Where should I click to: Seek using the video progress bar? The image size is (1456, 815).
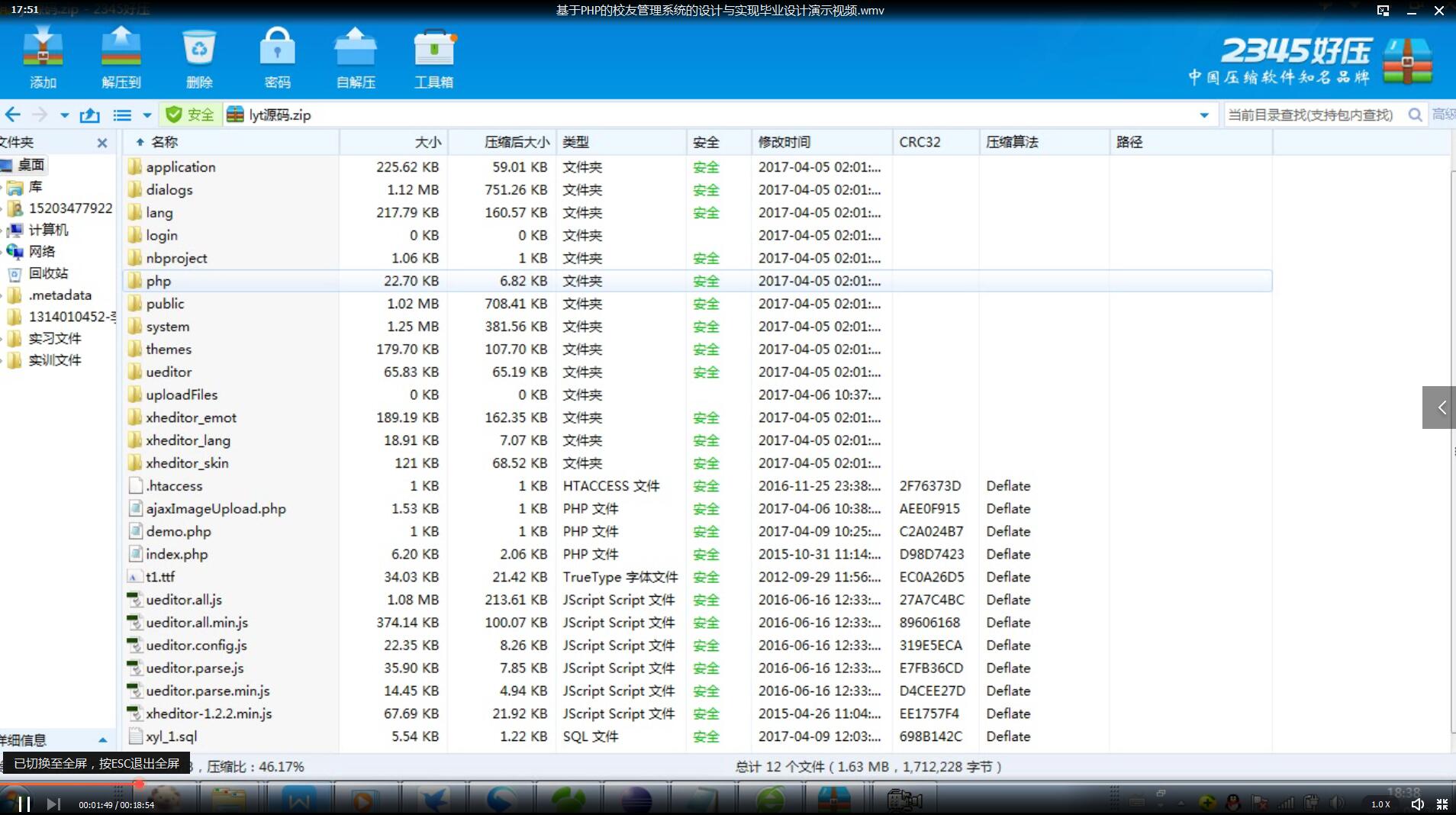tap(728, 784)
